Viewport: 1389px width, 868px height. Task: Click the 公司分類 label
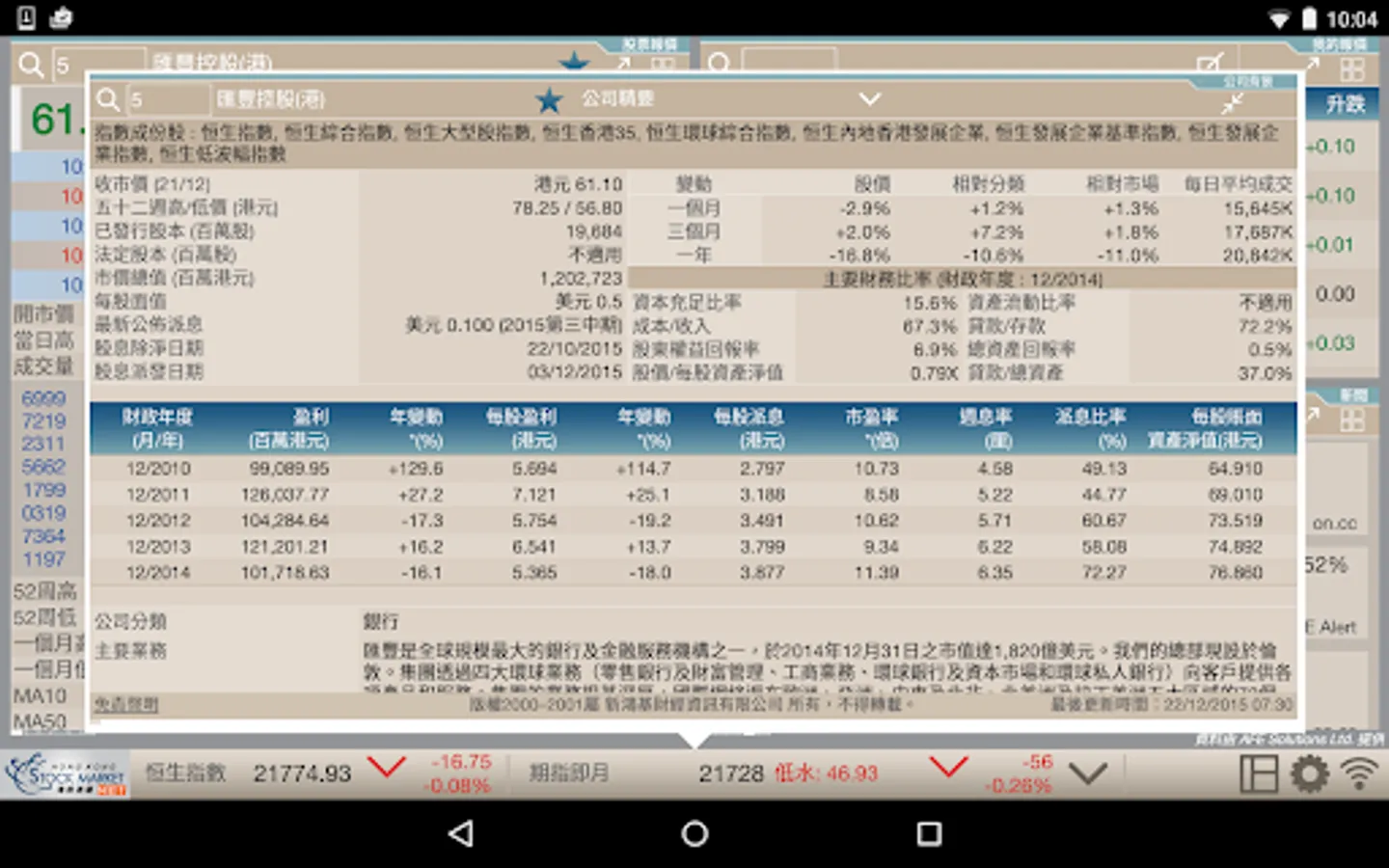(x=130, y=621)
